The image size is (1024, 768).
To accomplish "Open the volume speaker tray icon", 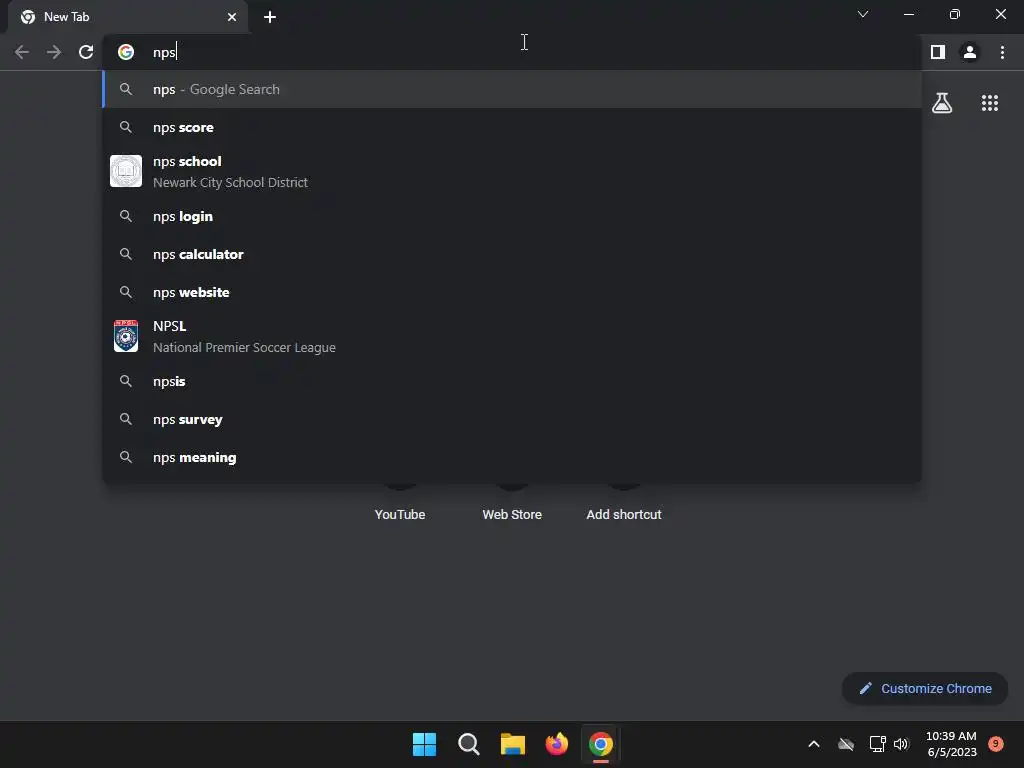I will click(901, 744).
